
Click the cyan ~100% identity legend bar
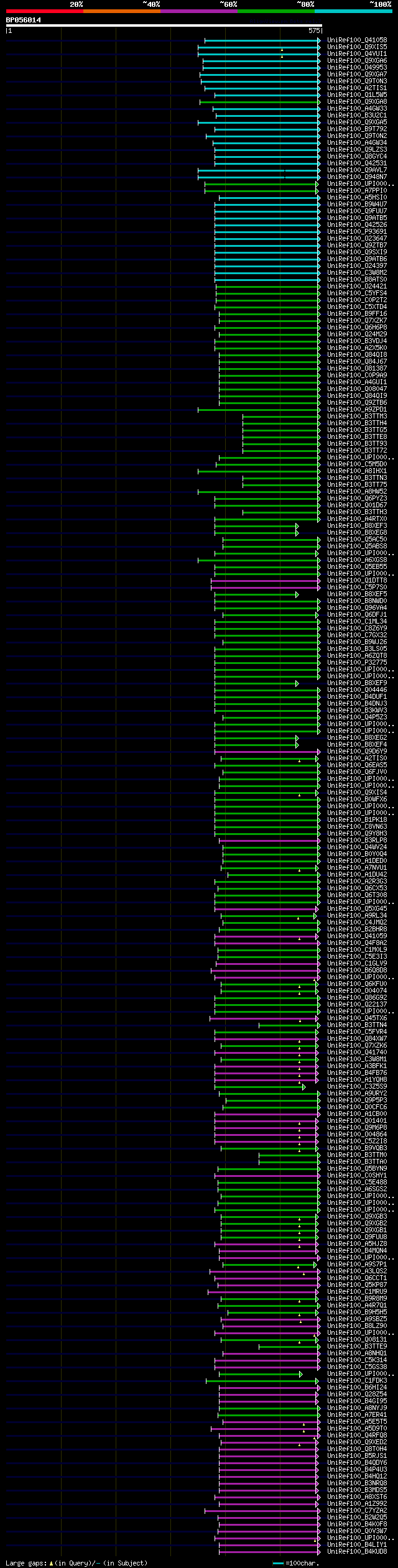pos(353,11)
